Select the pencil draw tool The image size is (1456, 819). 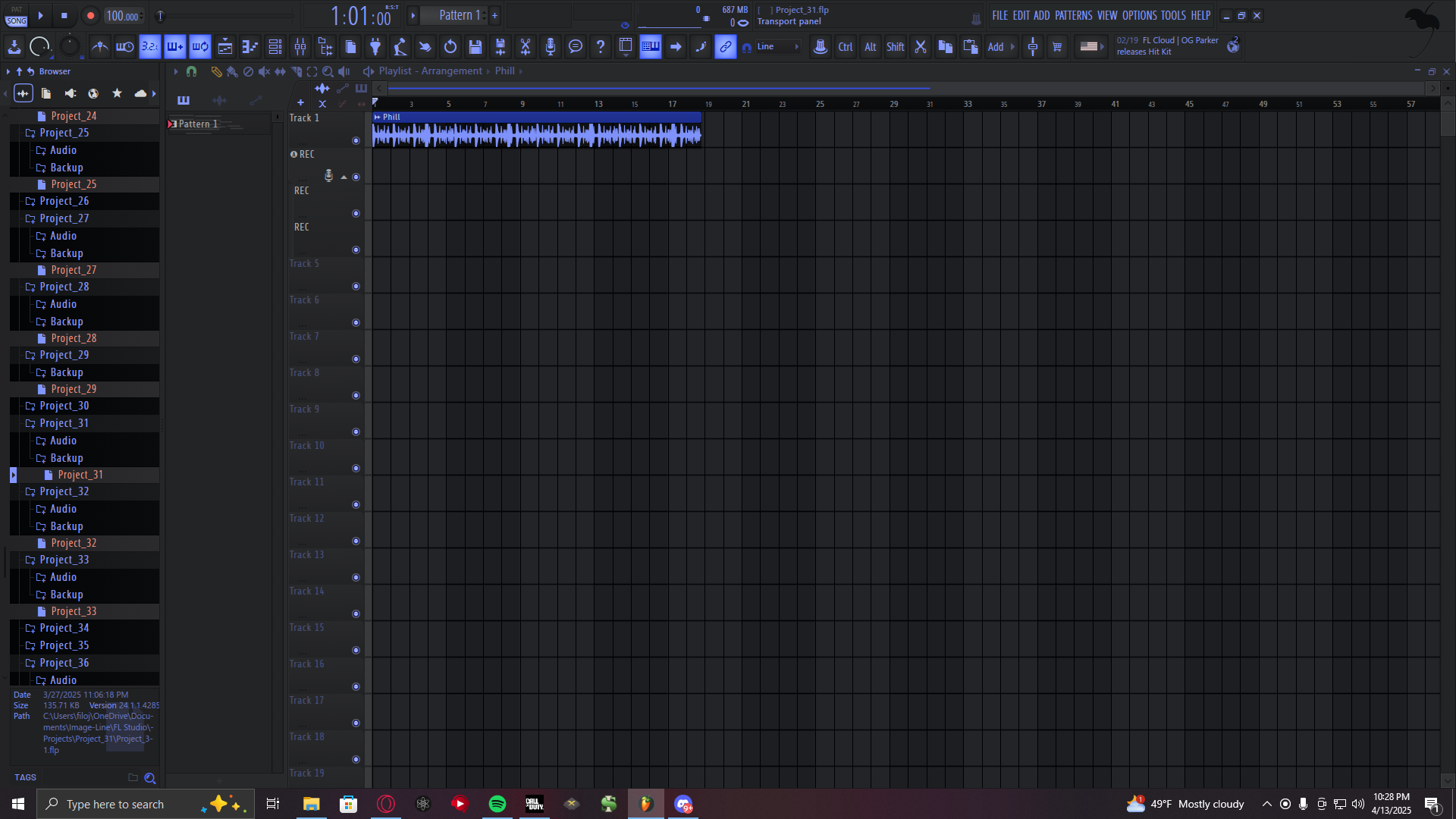tap(216, 71)
